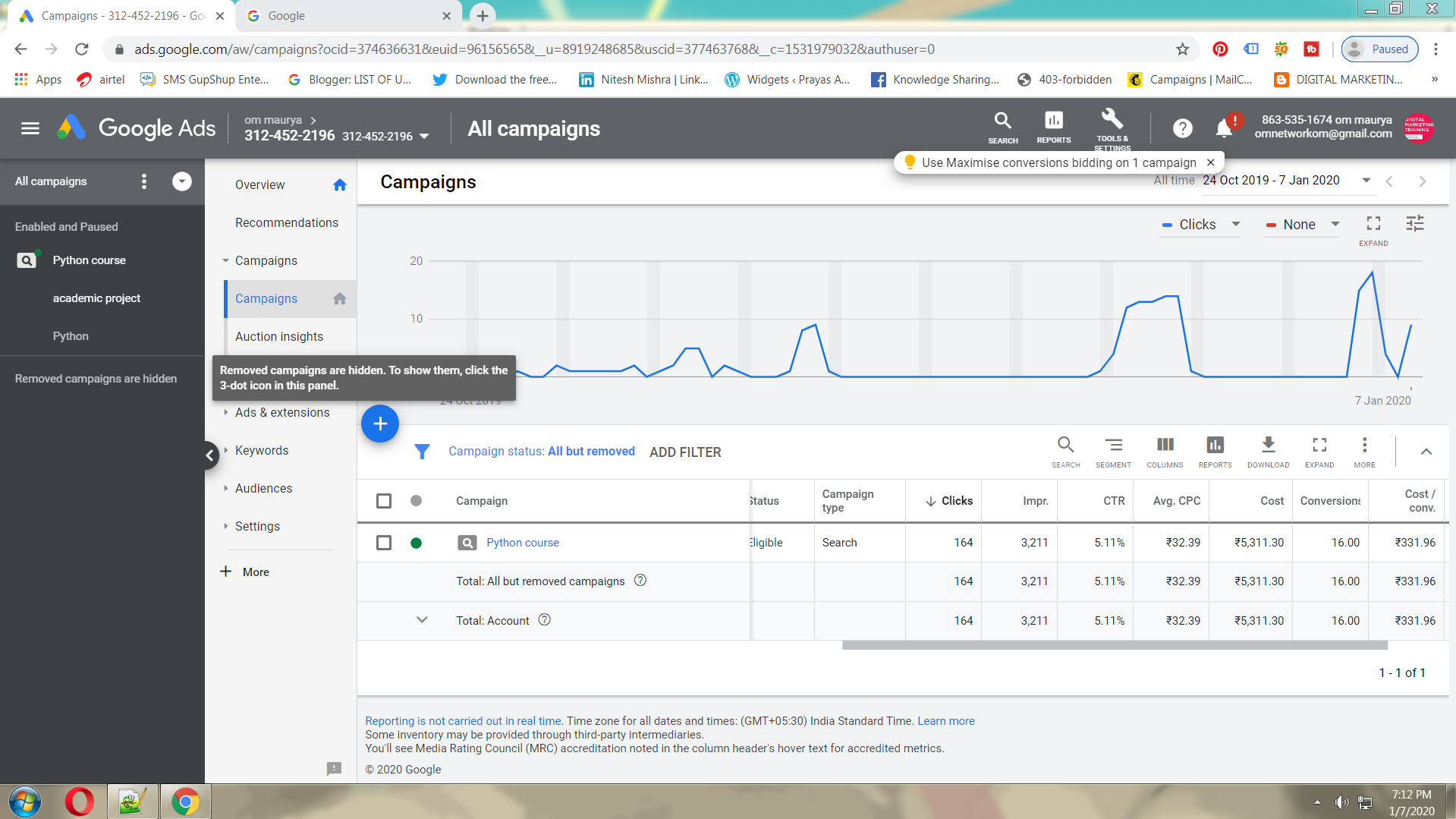
Task: View notifications bell
Action: (x=1224, y=128)
